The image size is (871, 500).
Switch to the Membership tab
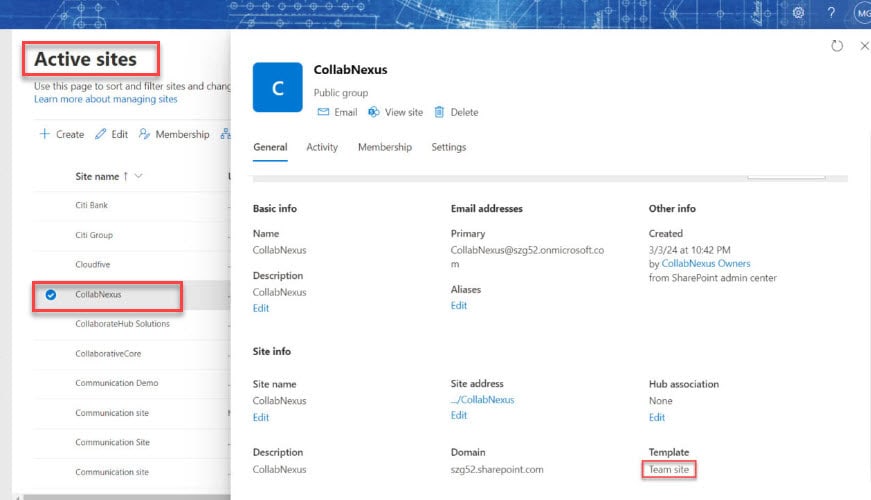coord(385,147)
